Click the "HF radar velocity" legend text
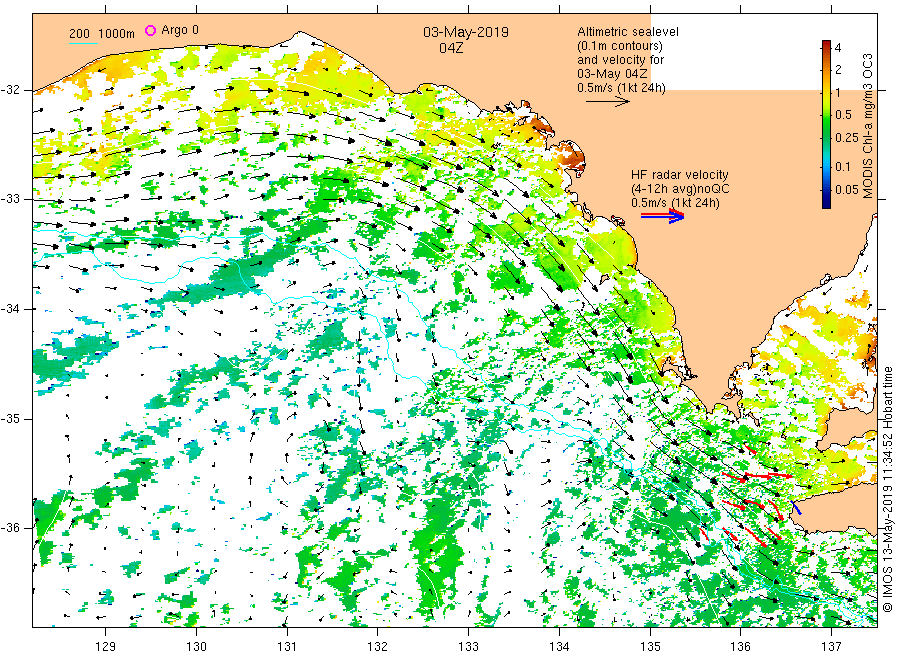Screen dimensions: 900x660 point(680,175)
